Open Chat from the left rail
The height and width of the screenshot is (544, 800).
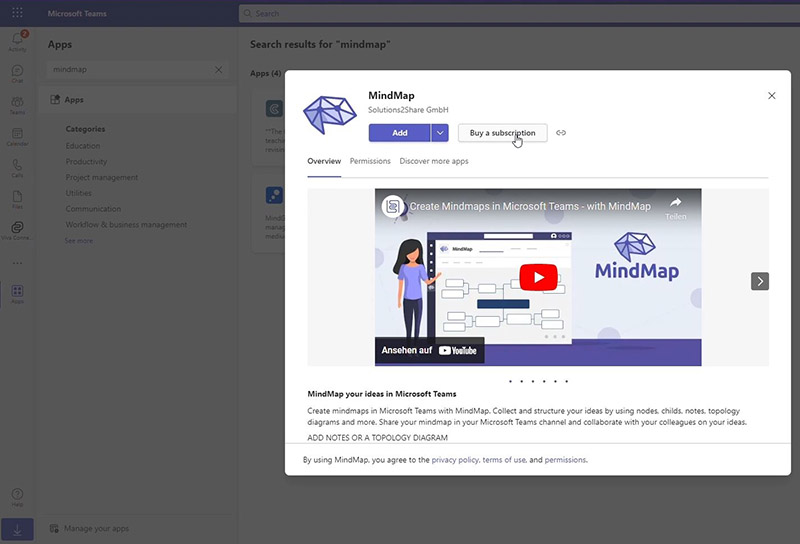click(17, 73)
